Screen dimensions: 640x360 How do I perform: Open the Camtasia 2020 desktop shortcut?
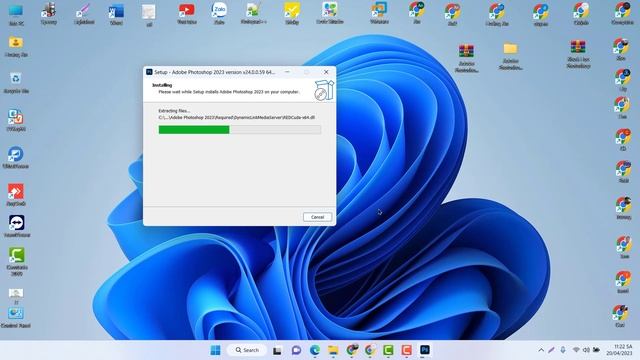click(x=17, y=262)
